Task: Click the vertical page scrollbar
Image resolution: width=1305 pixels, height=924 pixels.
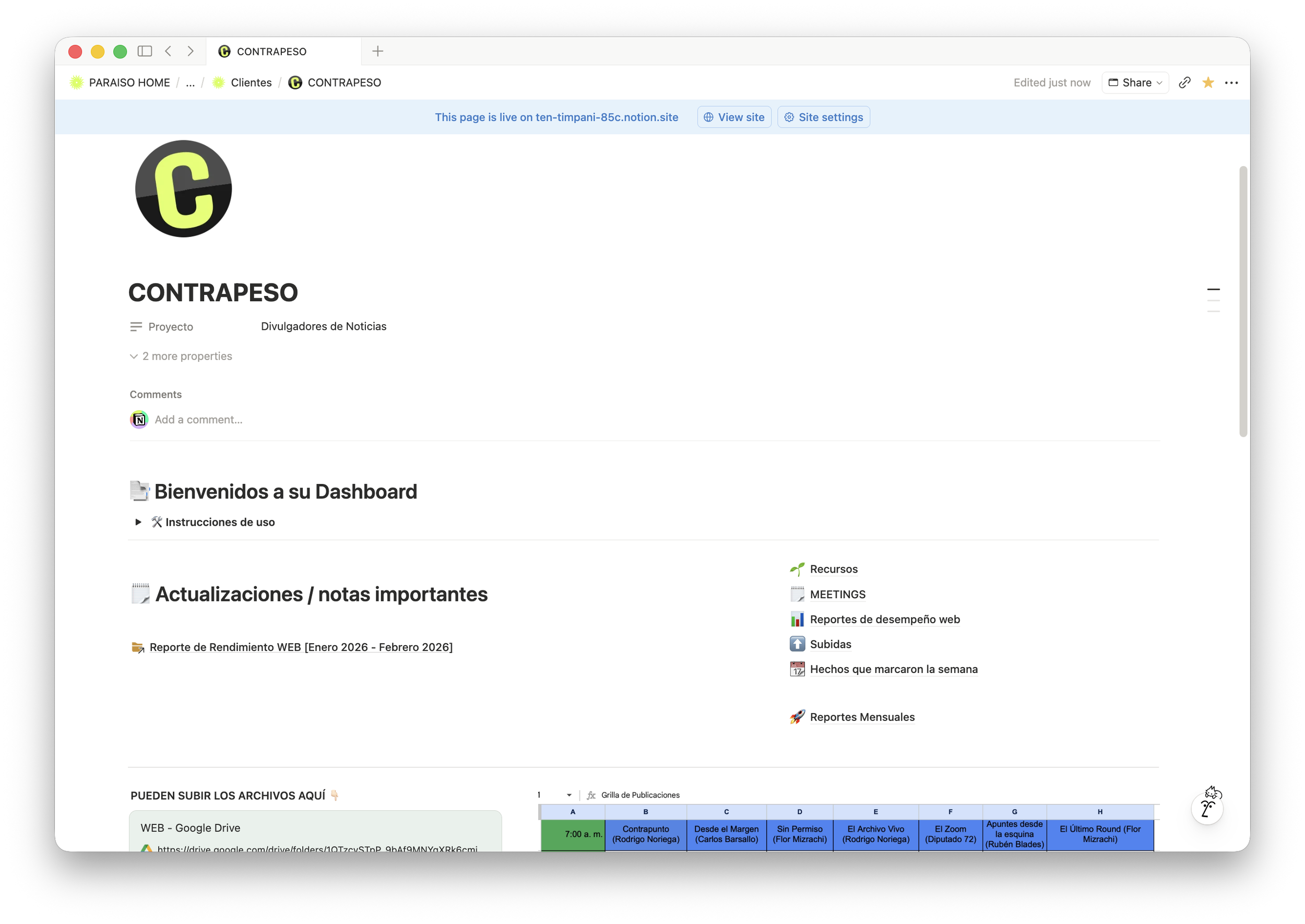Action: 1243,302
